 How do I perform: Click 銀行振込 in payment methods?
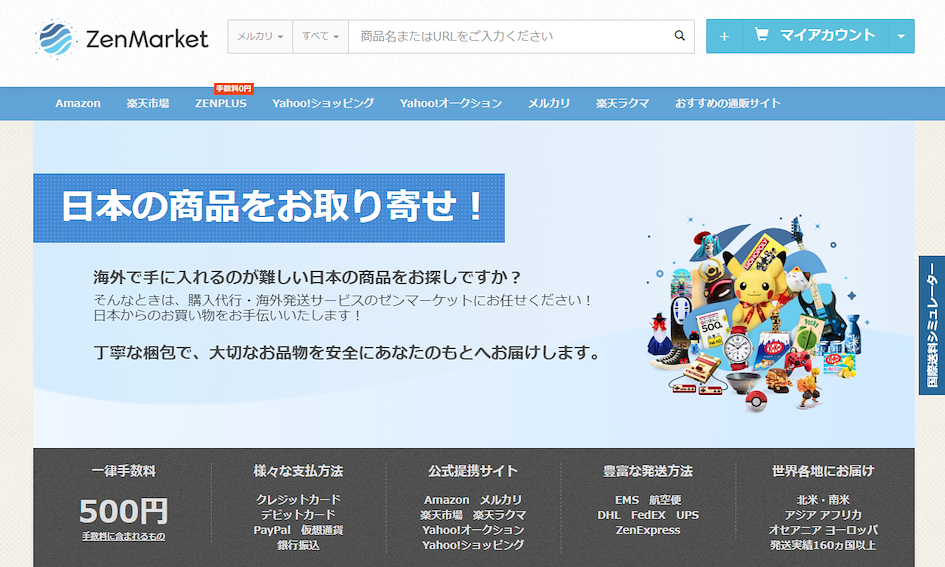pos(298,545)
